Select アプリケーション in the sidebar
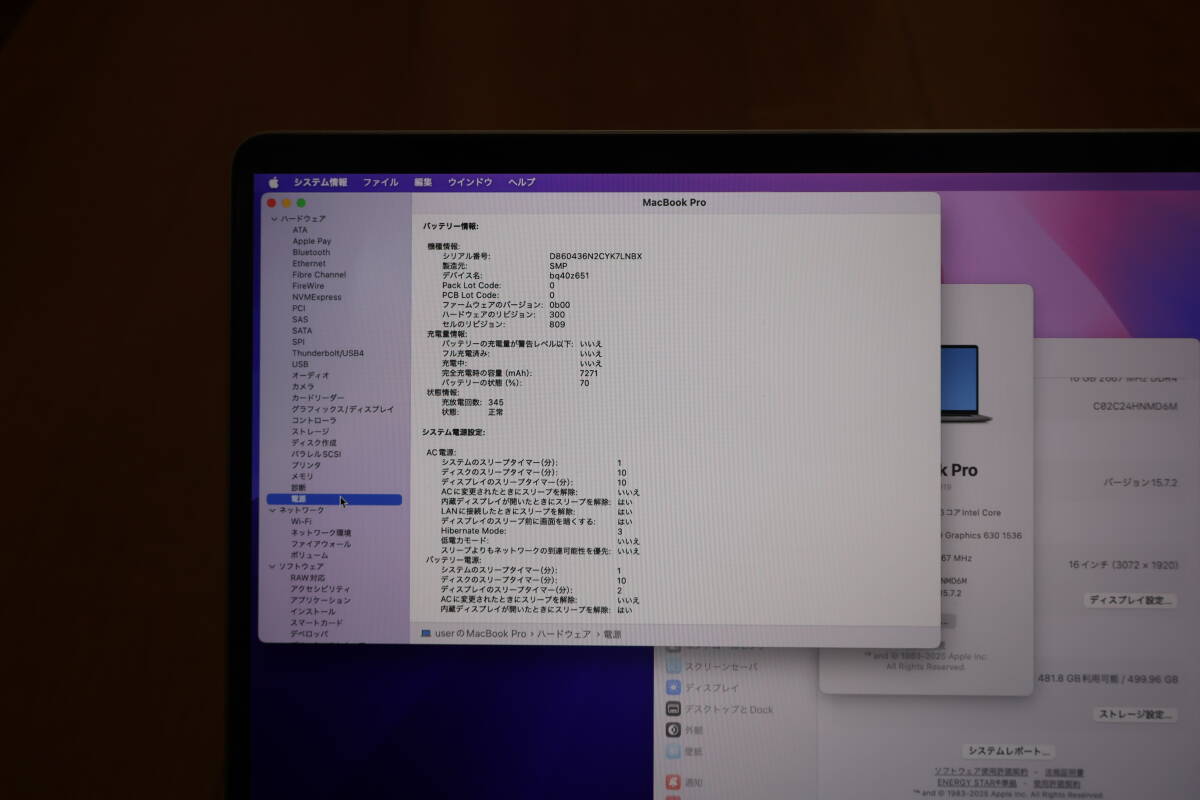This screenshot has width=1200, height=800. coord(321,600)
